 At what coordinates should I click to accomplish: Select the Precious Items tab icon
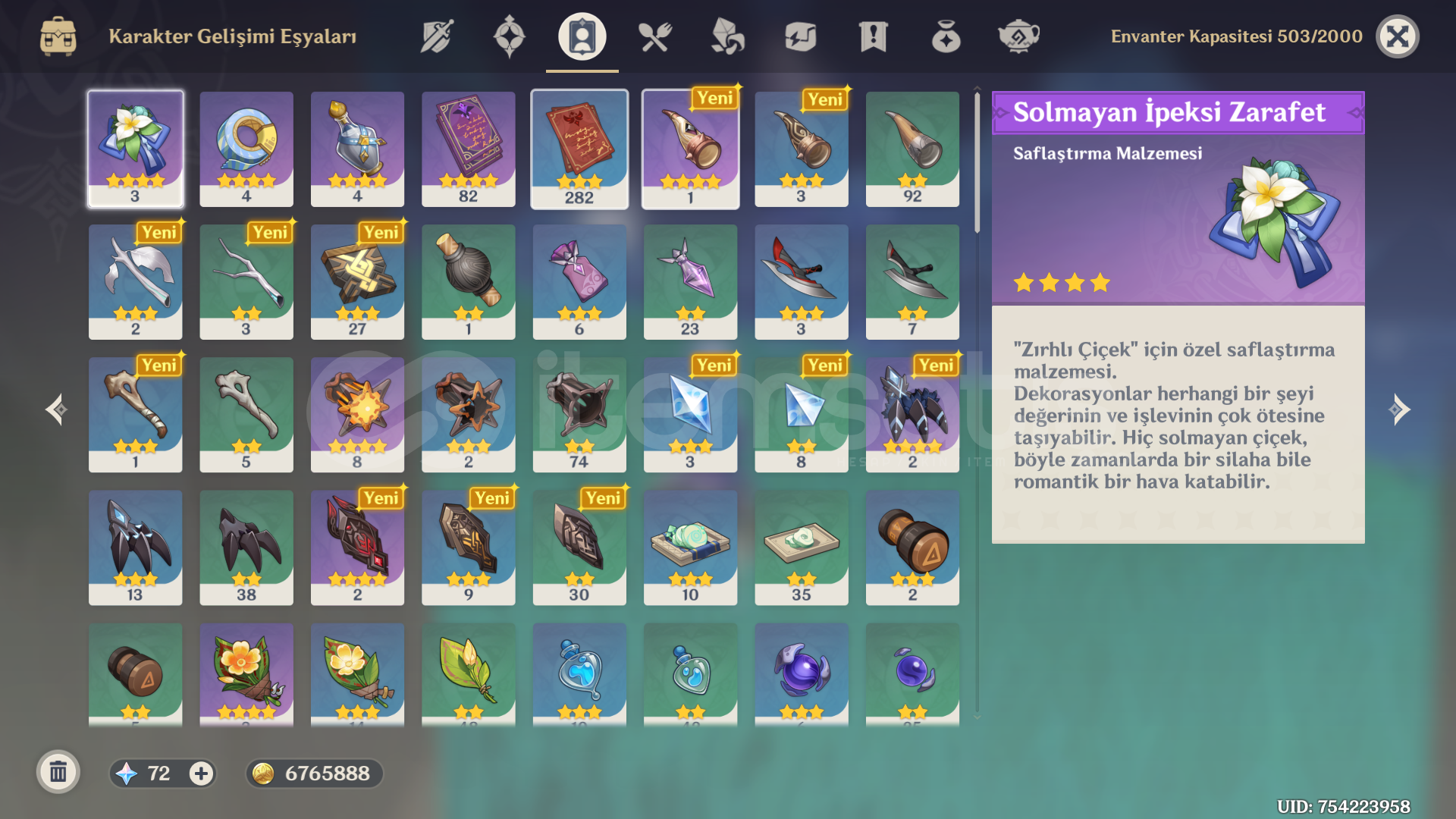[946, 36]
